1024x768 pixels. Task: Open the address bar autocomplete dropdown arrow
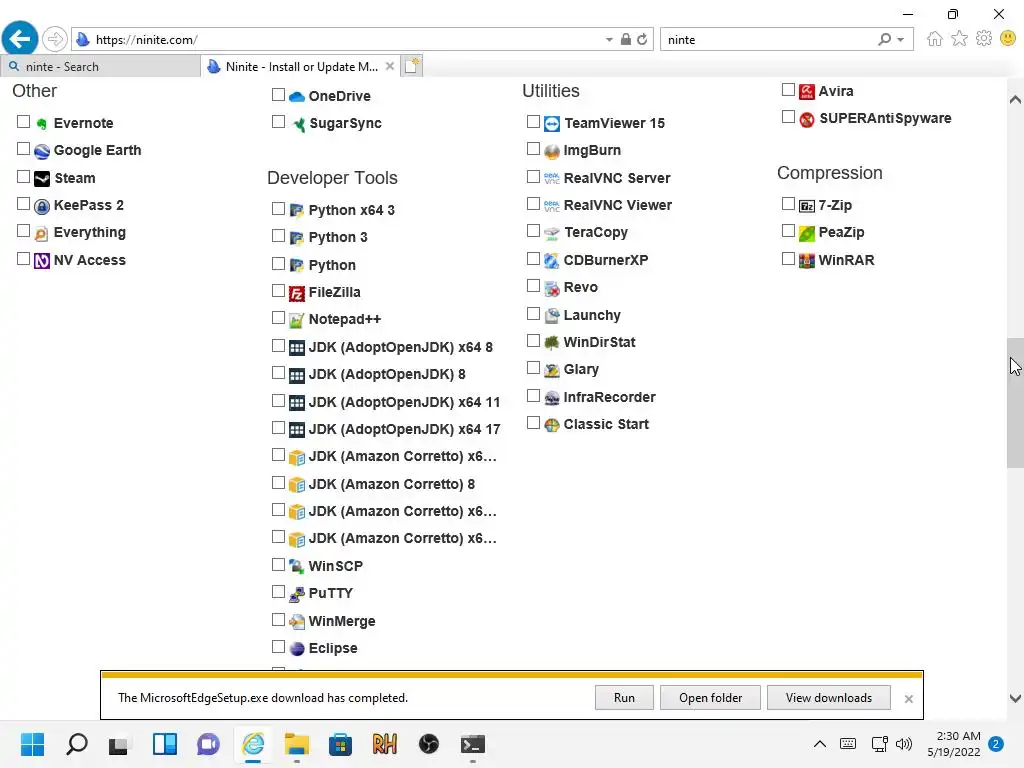pos(609,40)
